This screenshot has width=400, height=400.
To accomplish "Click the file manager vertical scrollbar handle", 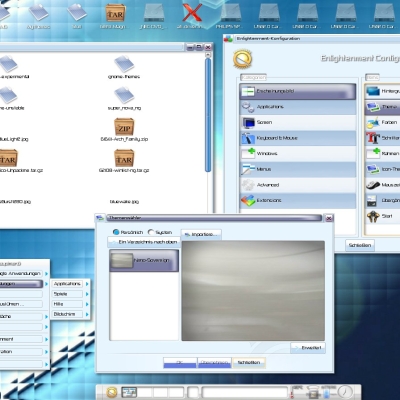I will pos(208,115).
